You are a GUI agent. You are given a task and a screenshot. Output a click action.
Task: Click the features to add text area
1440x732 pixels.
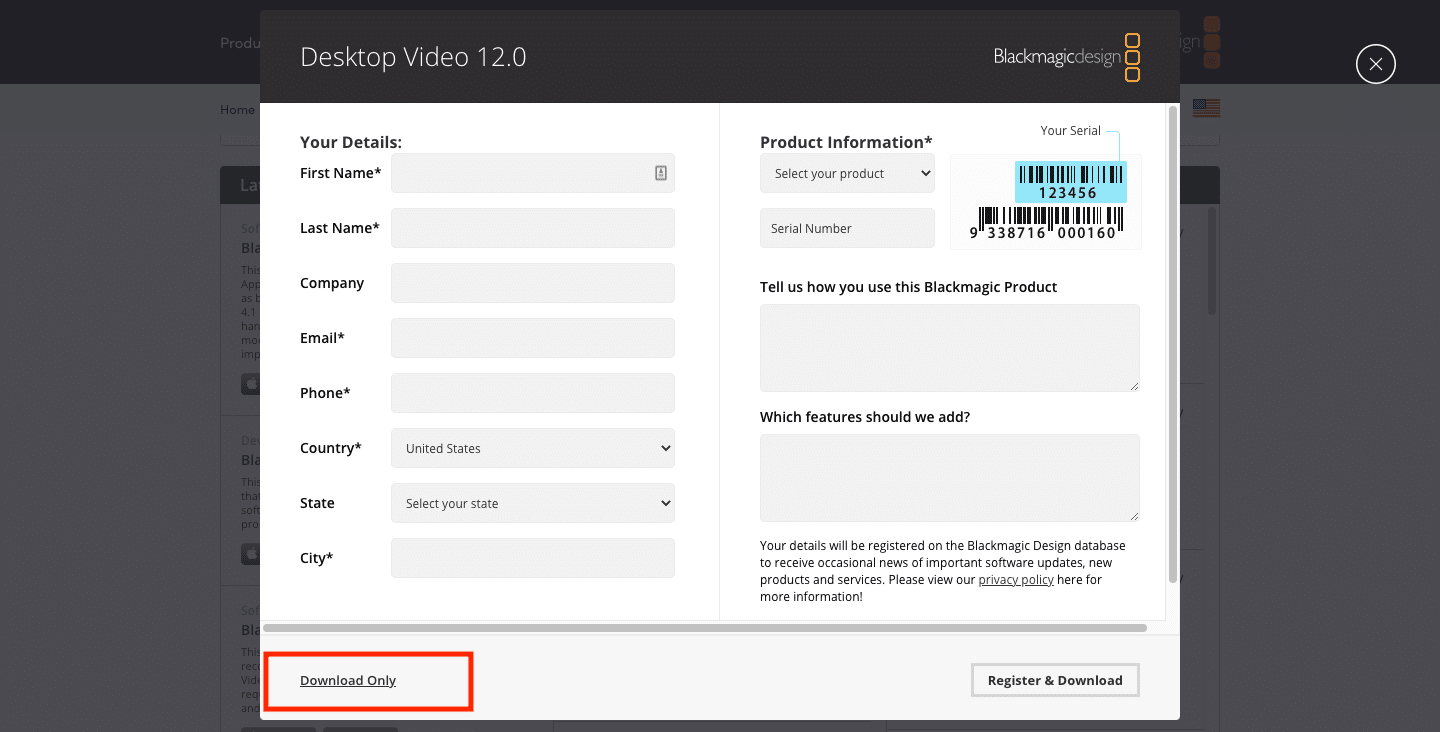pos(950,478)
